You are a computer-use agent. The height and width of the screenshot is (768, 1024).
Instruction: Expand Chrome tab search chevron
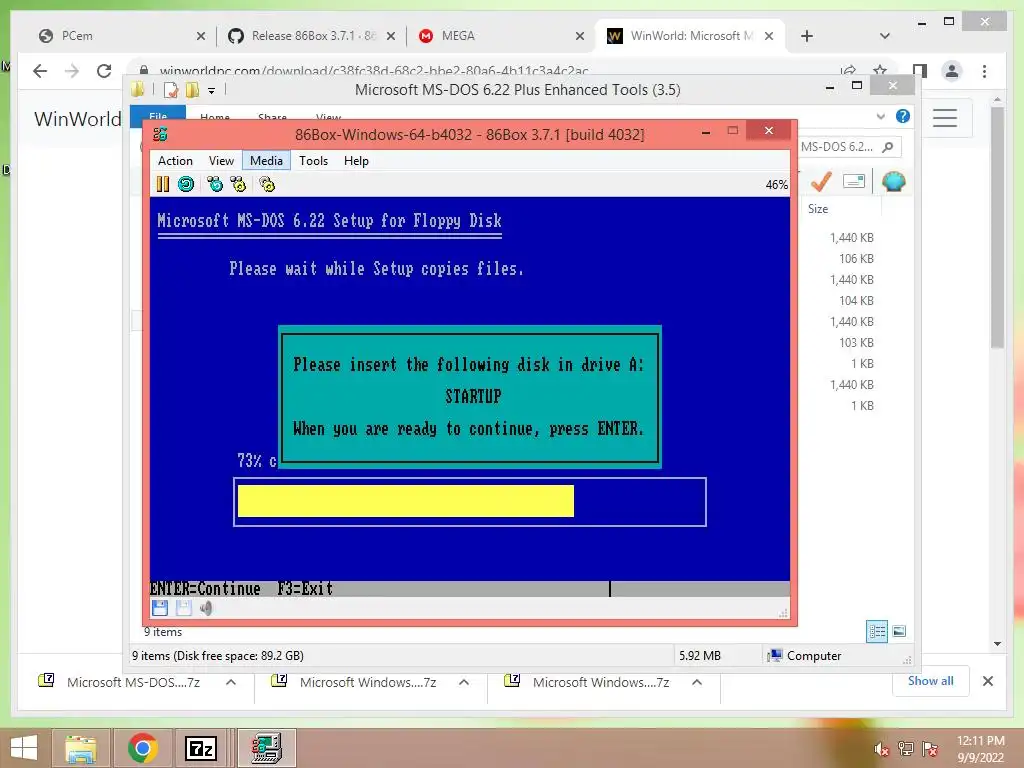click(885, 36)
